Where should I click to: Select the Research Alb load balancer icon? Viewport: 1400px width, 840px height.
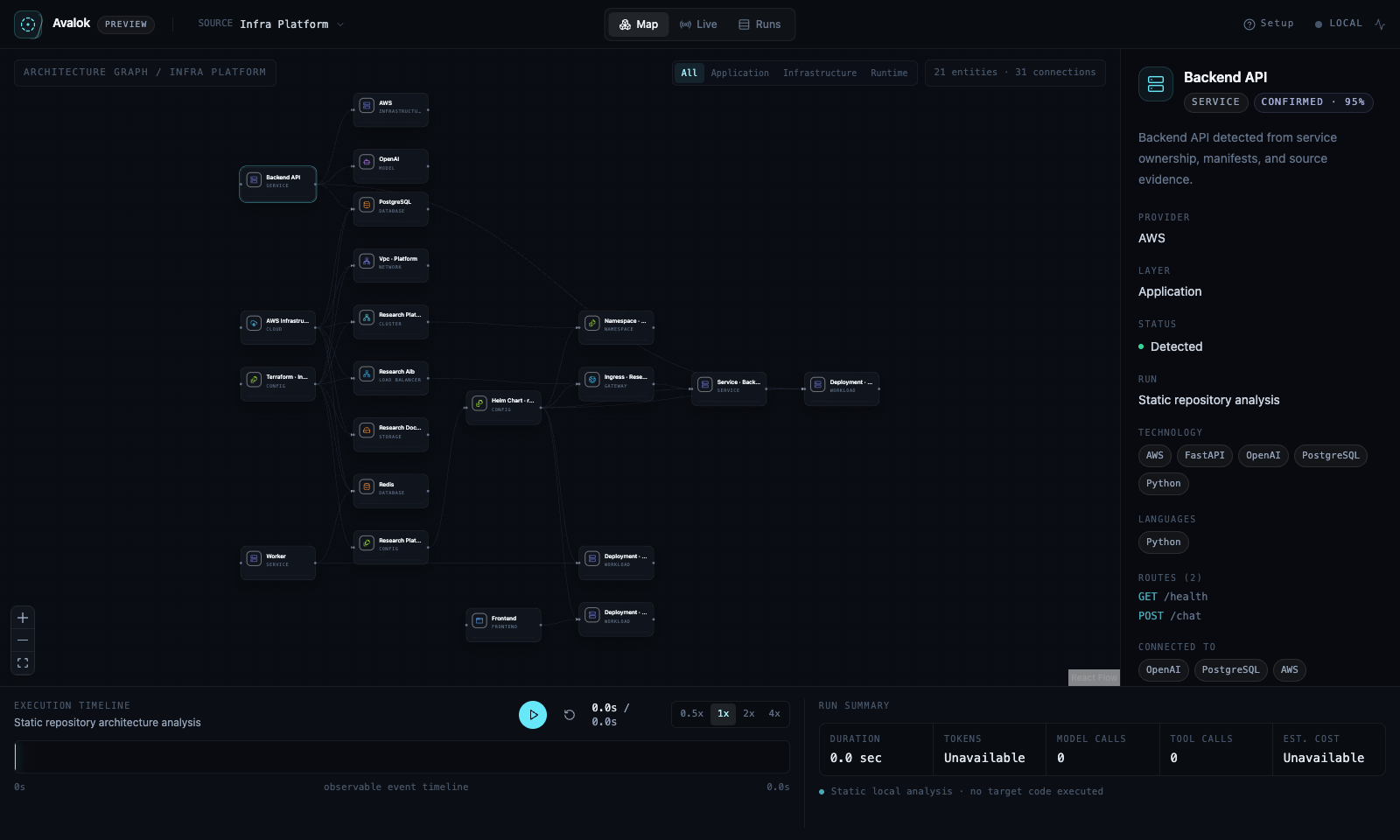(x=367, y=374)
